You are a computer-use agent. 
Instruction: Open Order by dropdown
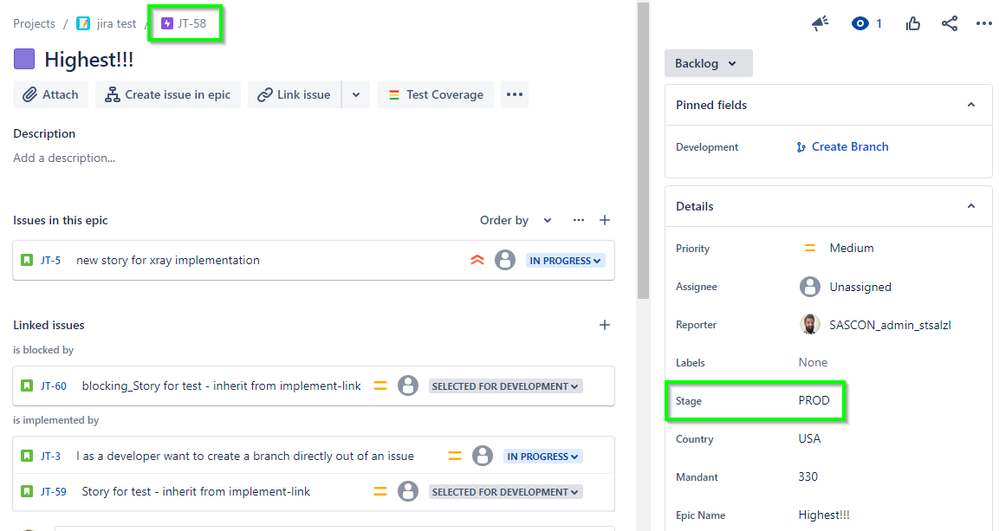[515, 220]
